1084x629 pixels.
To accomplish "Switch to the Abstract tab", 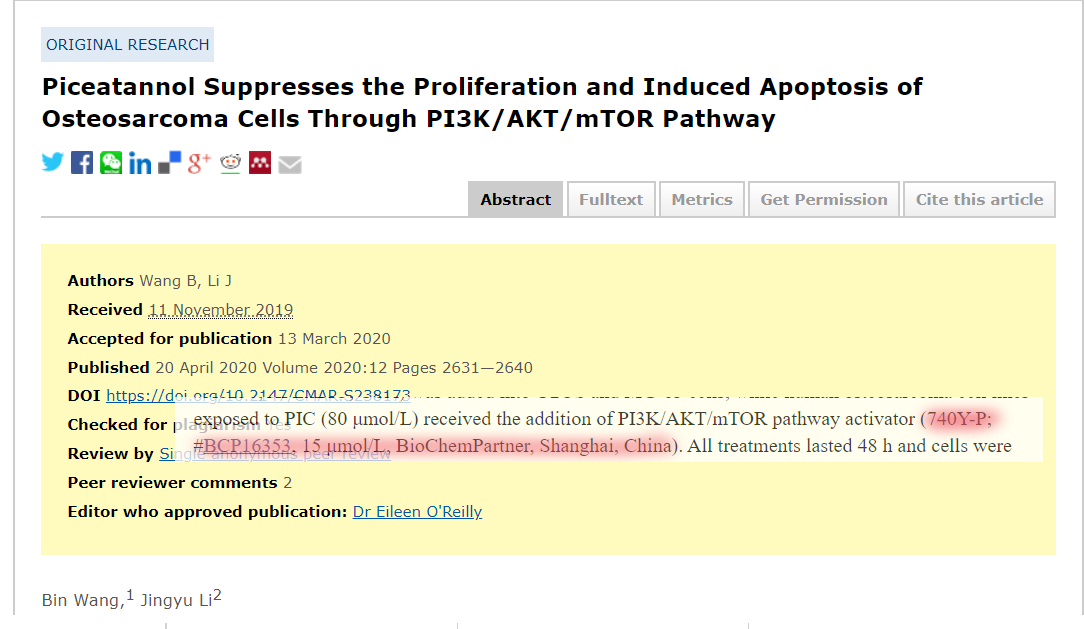I will coord(516,199).
